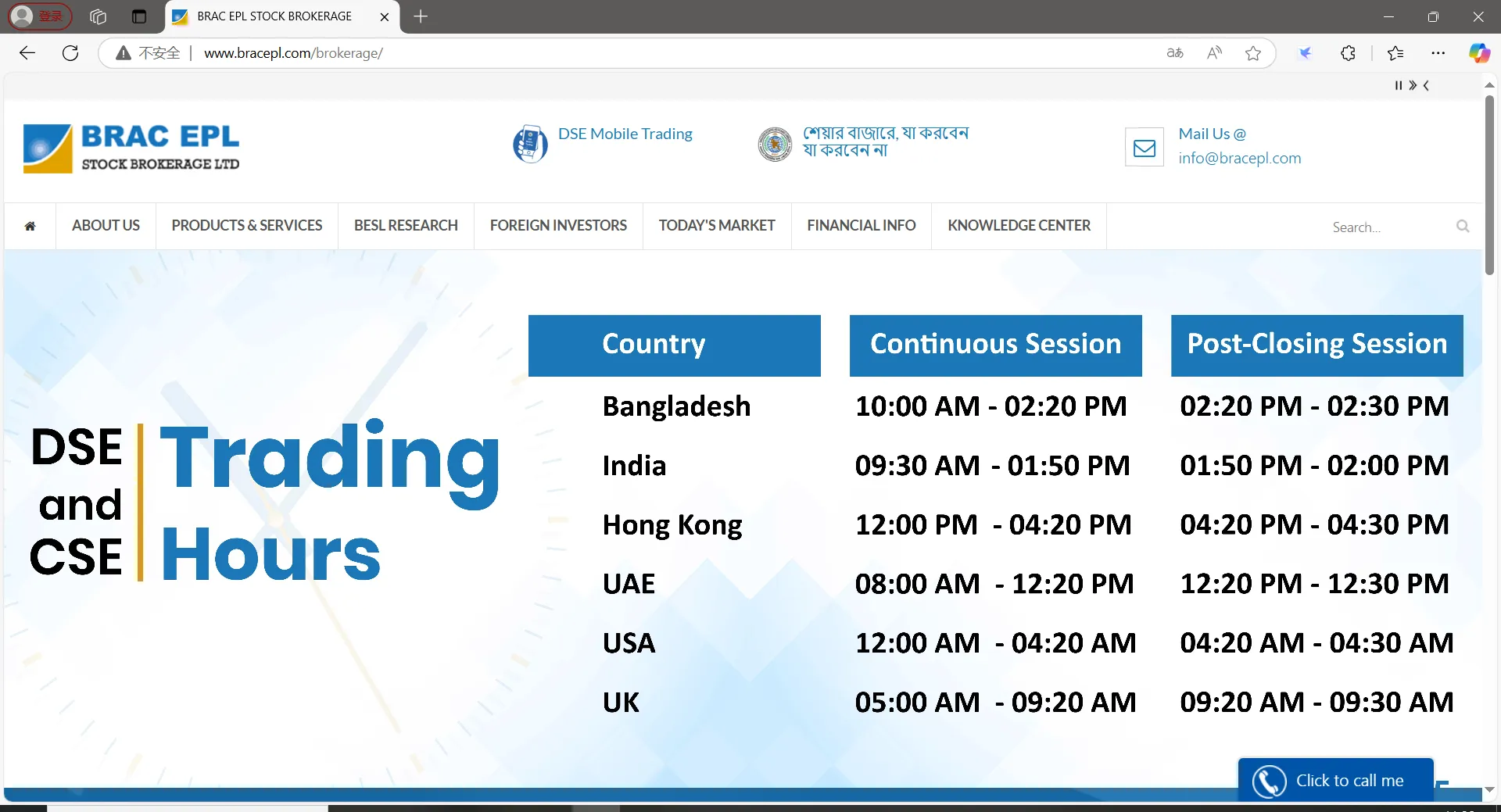
Task: Toggle the vertical tabs icon
Action: tap(139, 16)
